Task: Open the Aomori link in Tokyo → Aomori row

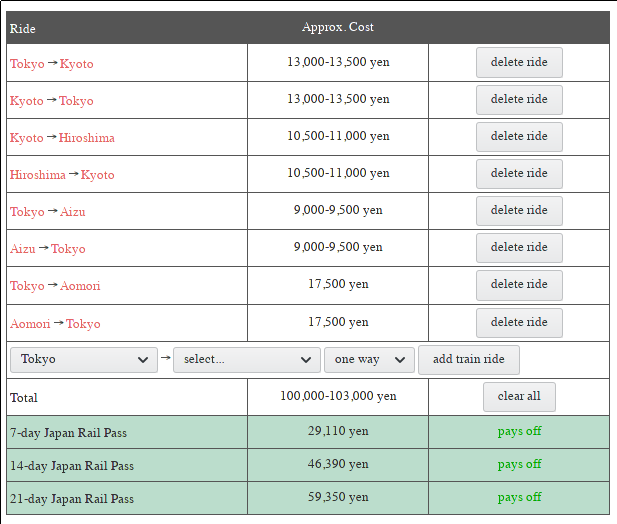Action: pos(80,286)
